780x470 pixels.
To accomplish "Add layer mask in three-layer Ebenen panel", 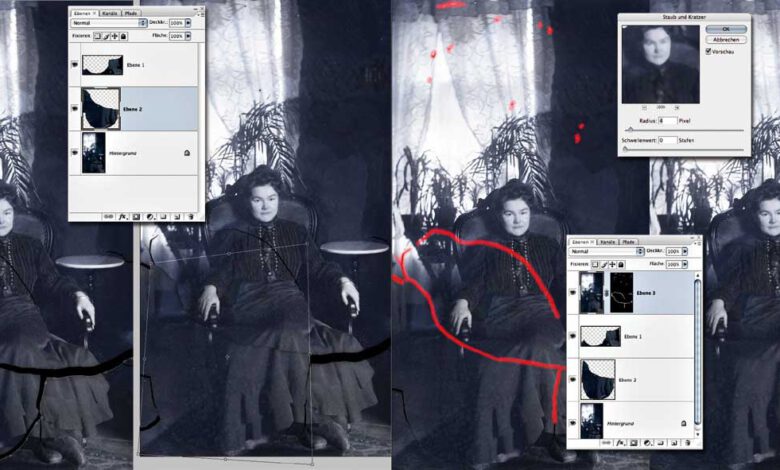I will point(136,217).
